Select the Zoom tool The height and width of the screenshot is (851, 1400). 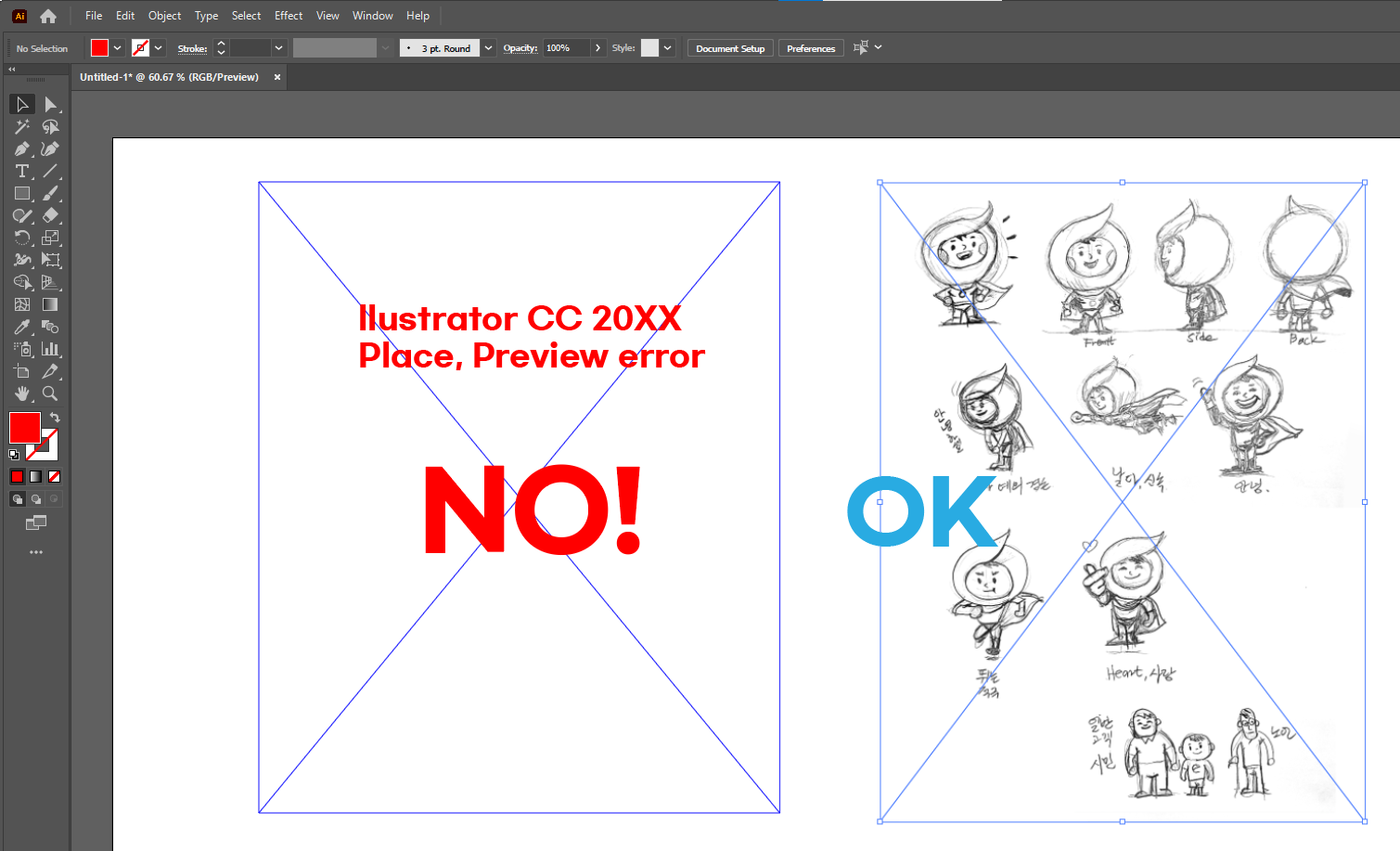[50, 393]
